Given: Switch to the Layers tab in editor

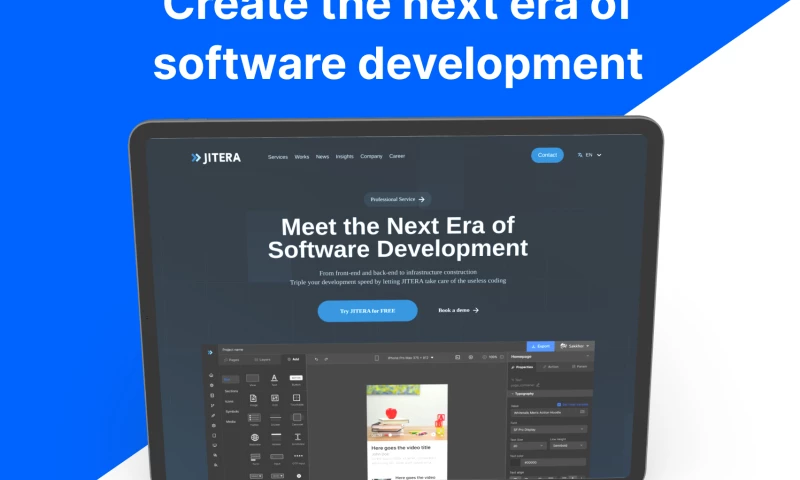Looking at the screenshot, I should (263, 360).
